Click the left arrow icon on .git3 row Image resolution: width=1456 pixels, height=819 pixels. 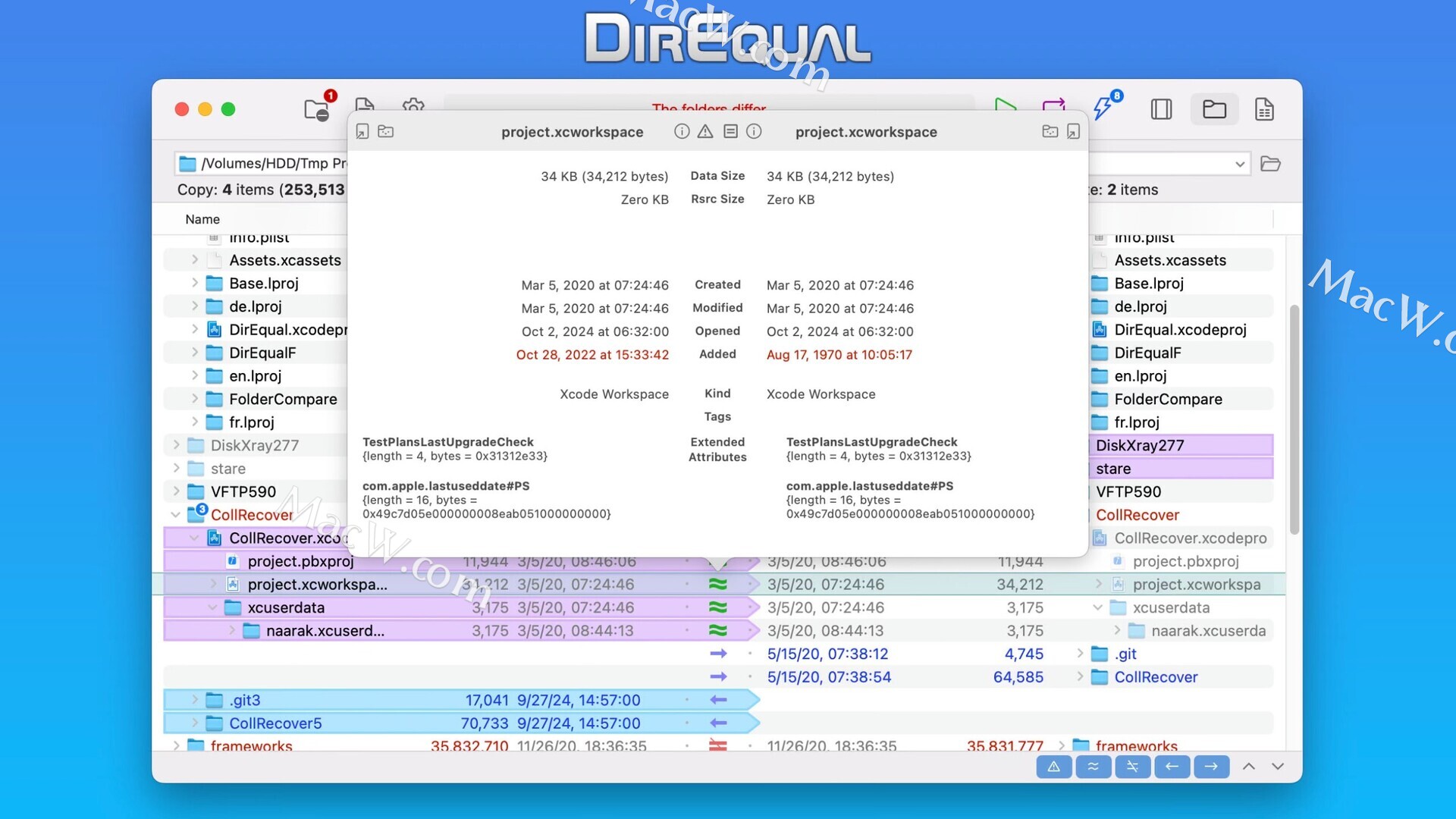click(718, 700)
